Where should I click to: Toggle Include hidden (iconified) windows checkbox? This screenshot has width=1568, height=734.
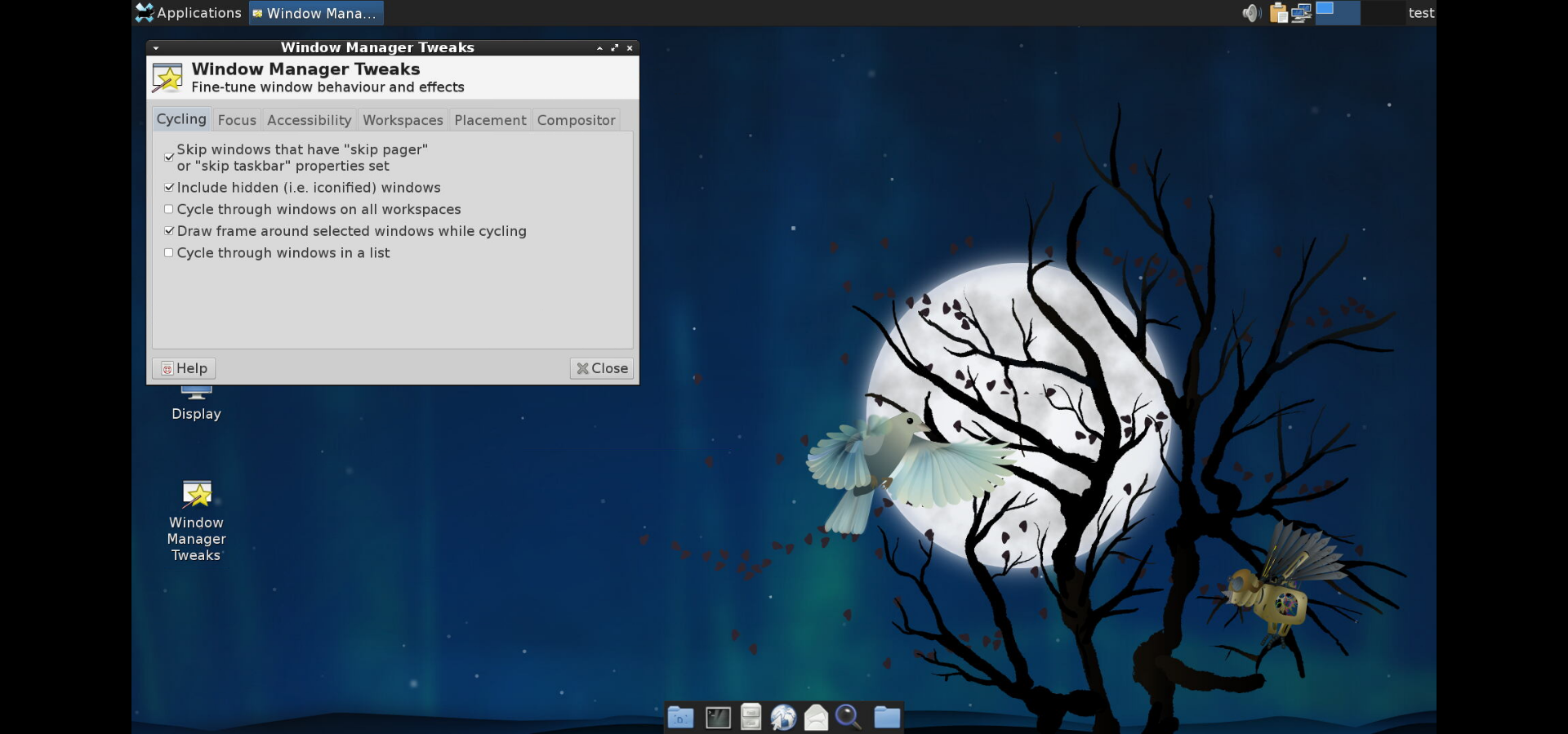pos(169,188)
